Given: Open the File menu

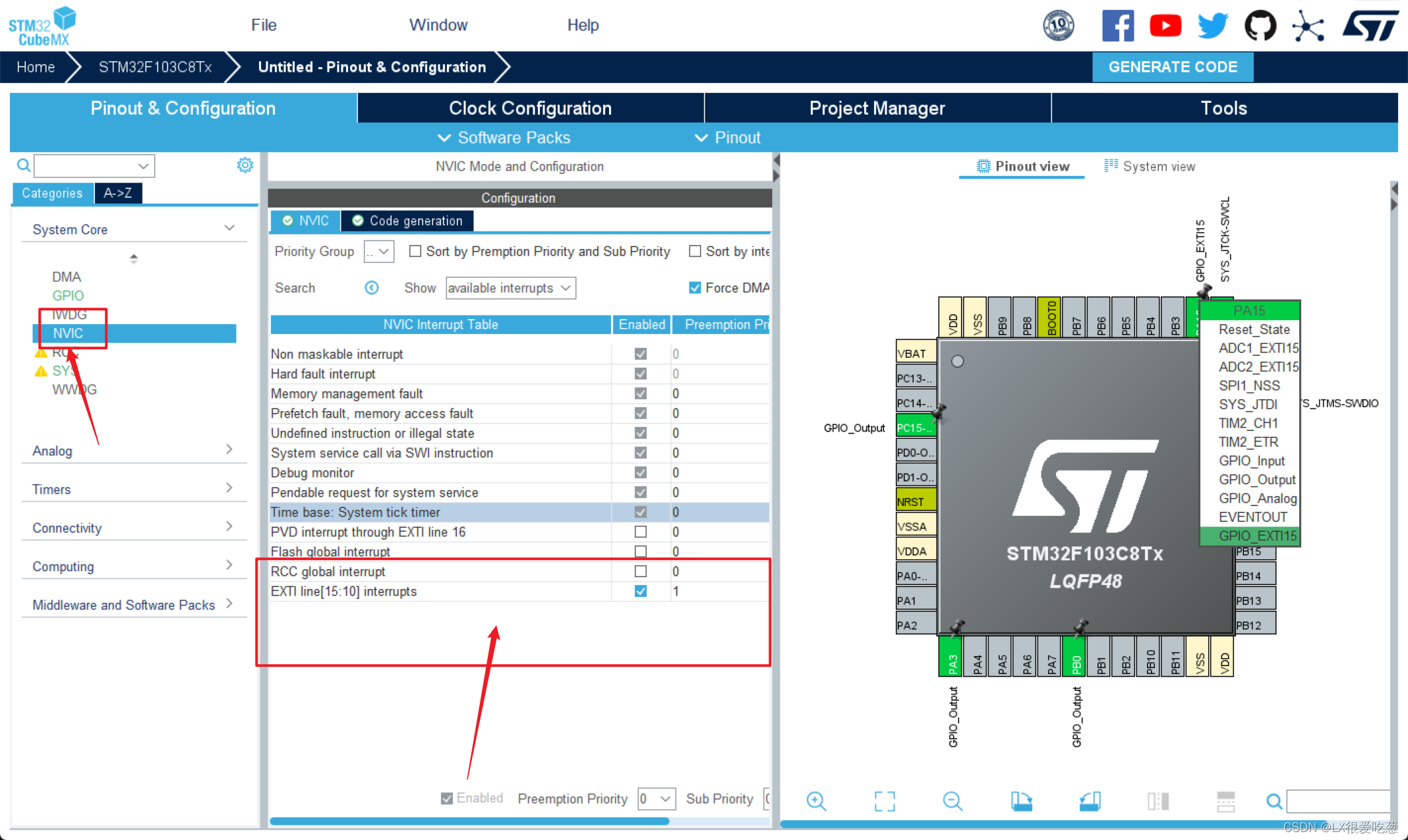Looking at the screenshot, I should point(264,25).
